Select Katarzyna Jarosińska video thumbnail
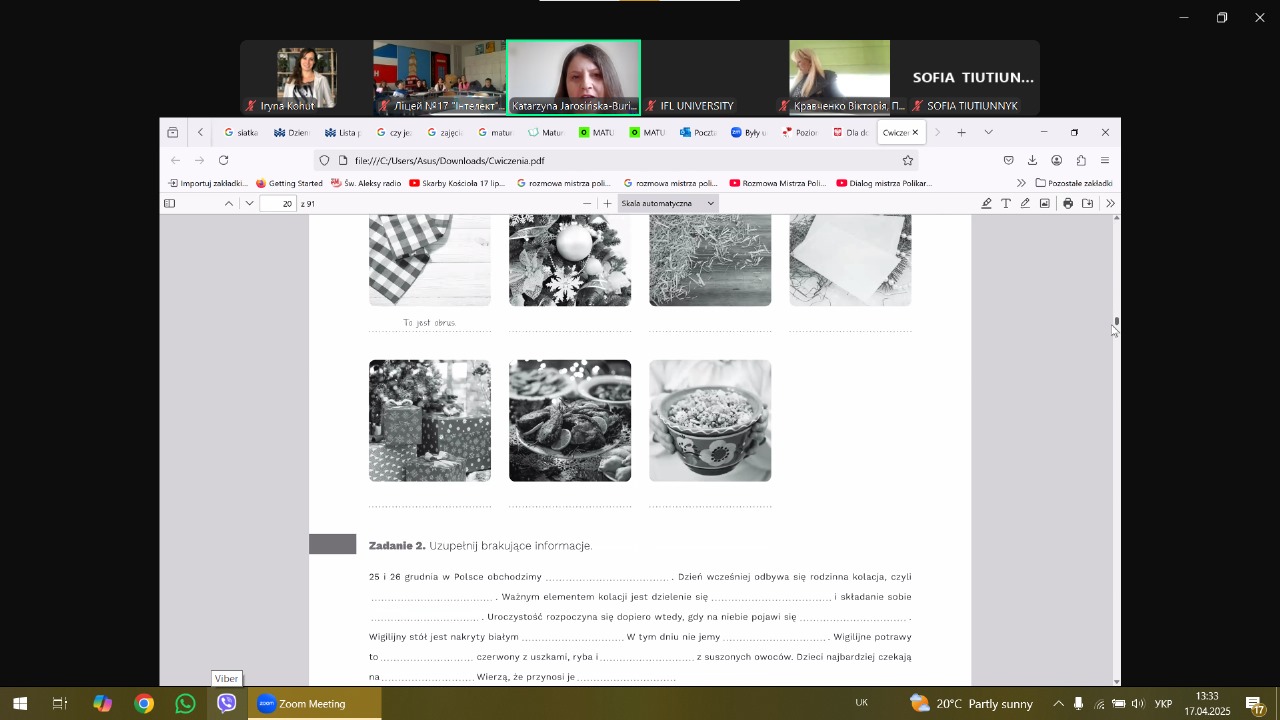1280x720 pixels. point(573,78)
